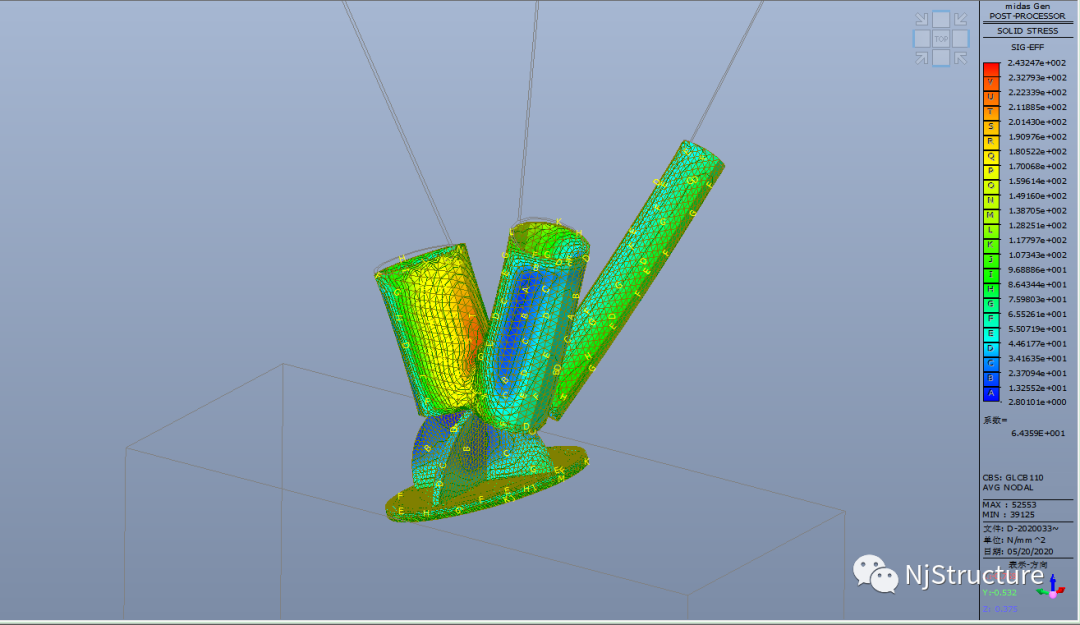Screen dimensions: 1080x625
Task: Click the upper-right diagonal arrow of the view navigator
Action: [x=961, y=19]
